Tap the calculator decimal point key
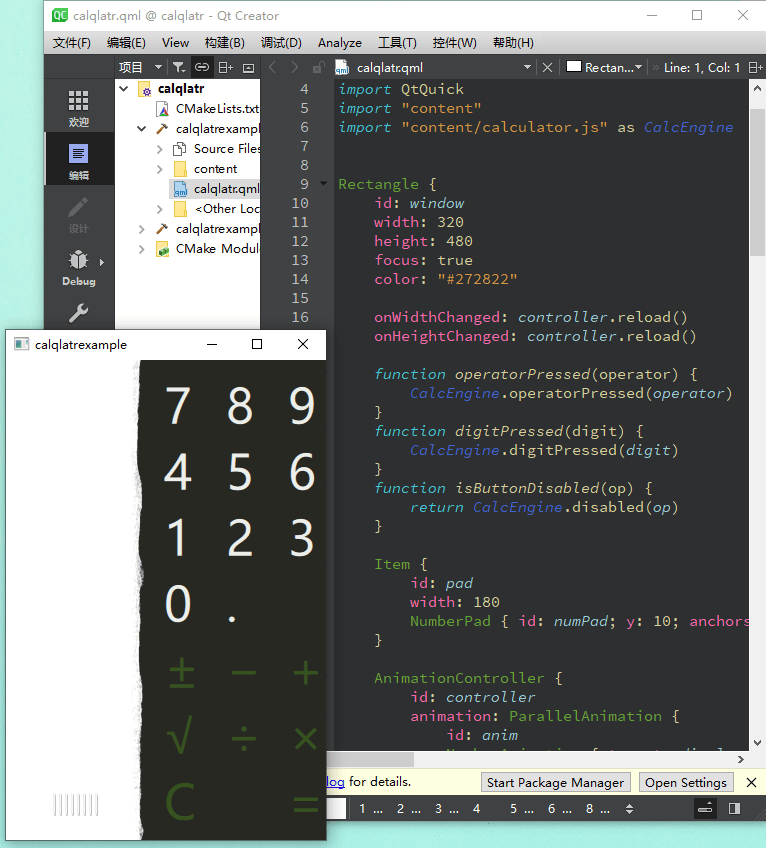The height and width of the screenshot is (848, 766). pos(232,619)
